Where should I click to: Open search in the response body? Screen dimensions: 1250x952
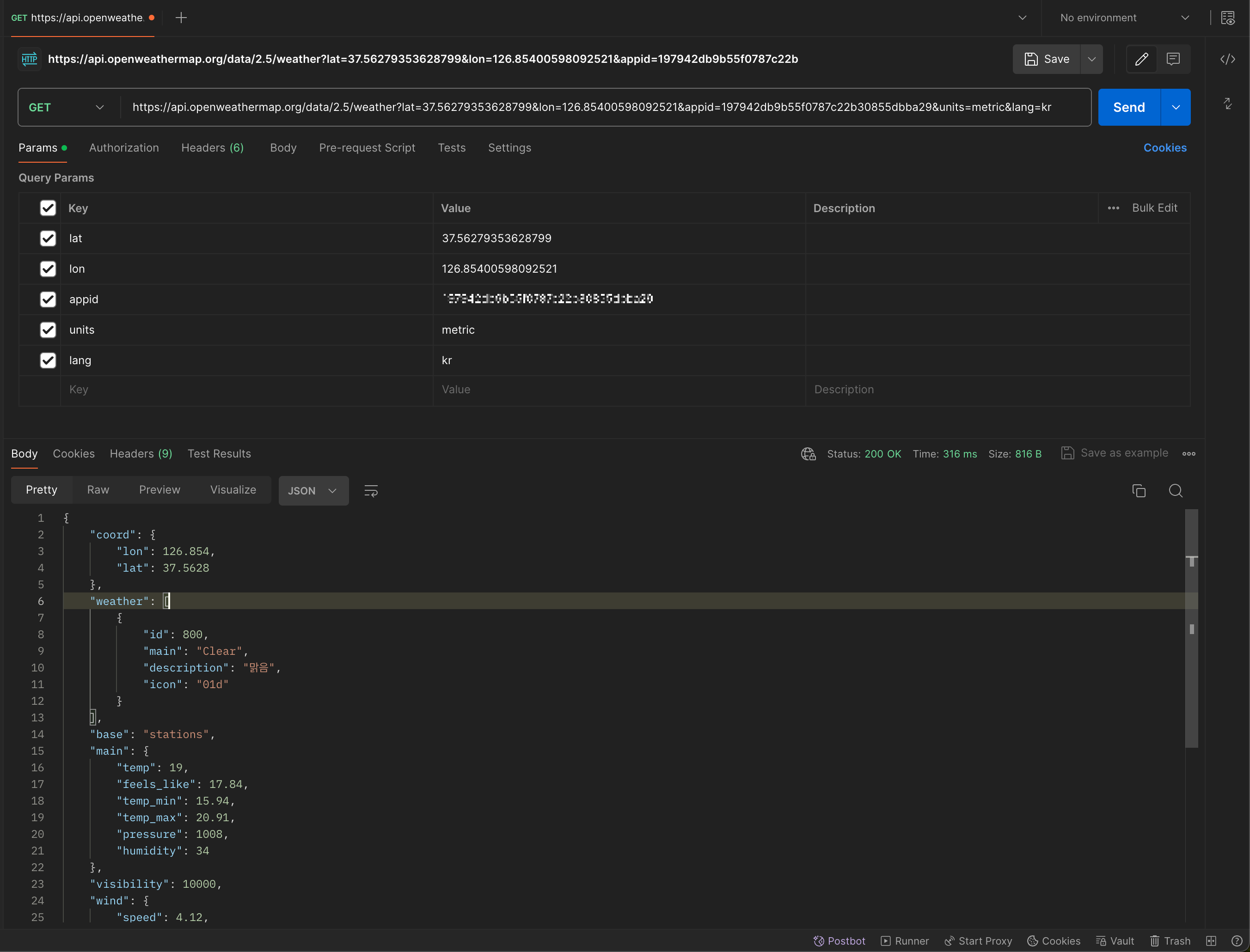(x=1176, y=491)
